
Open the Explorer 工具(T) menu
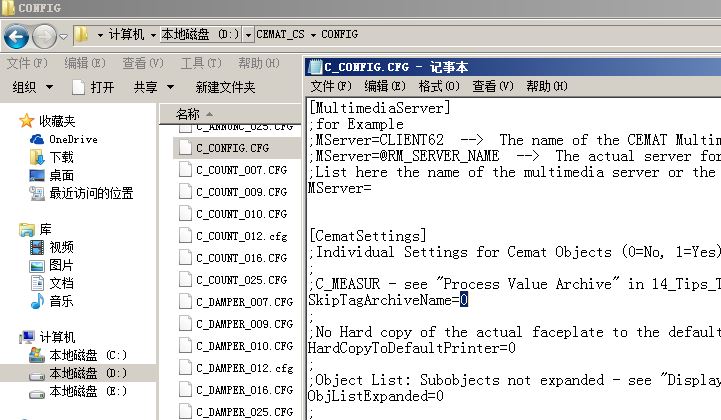(x=201, y=63)
